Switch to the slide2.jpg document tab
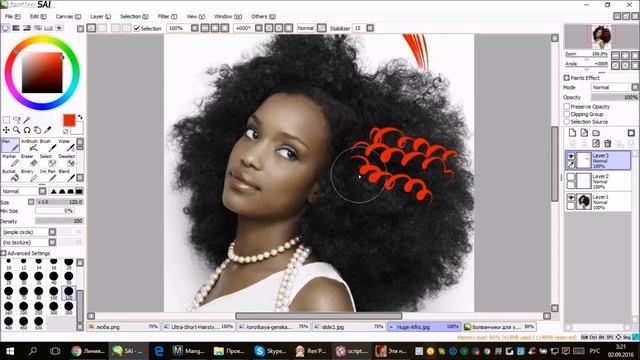Image resolution: width=640 pixels, height=360 pixels. click(x=349, y=327)
